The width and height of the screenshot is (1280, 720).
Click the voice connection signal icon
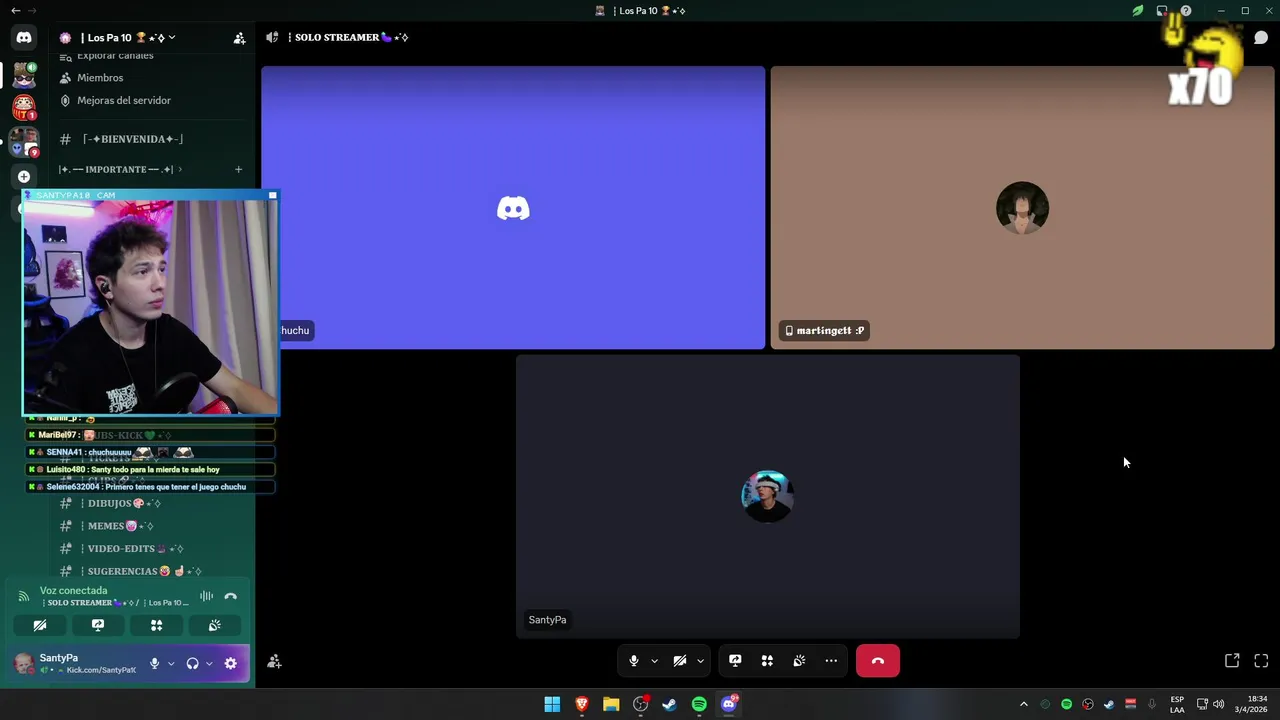pyautogui.click(x=24, y=596)
